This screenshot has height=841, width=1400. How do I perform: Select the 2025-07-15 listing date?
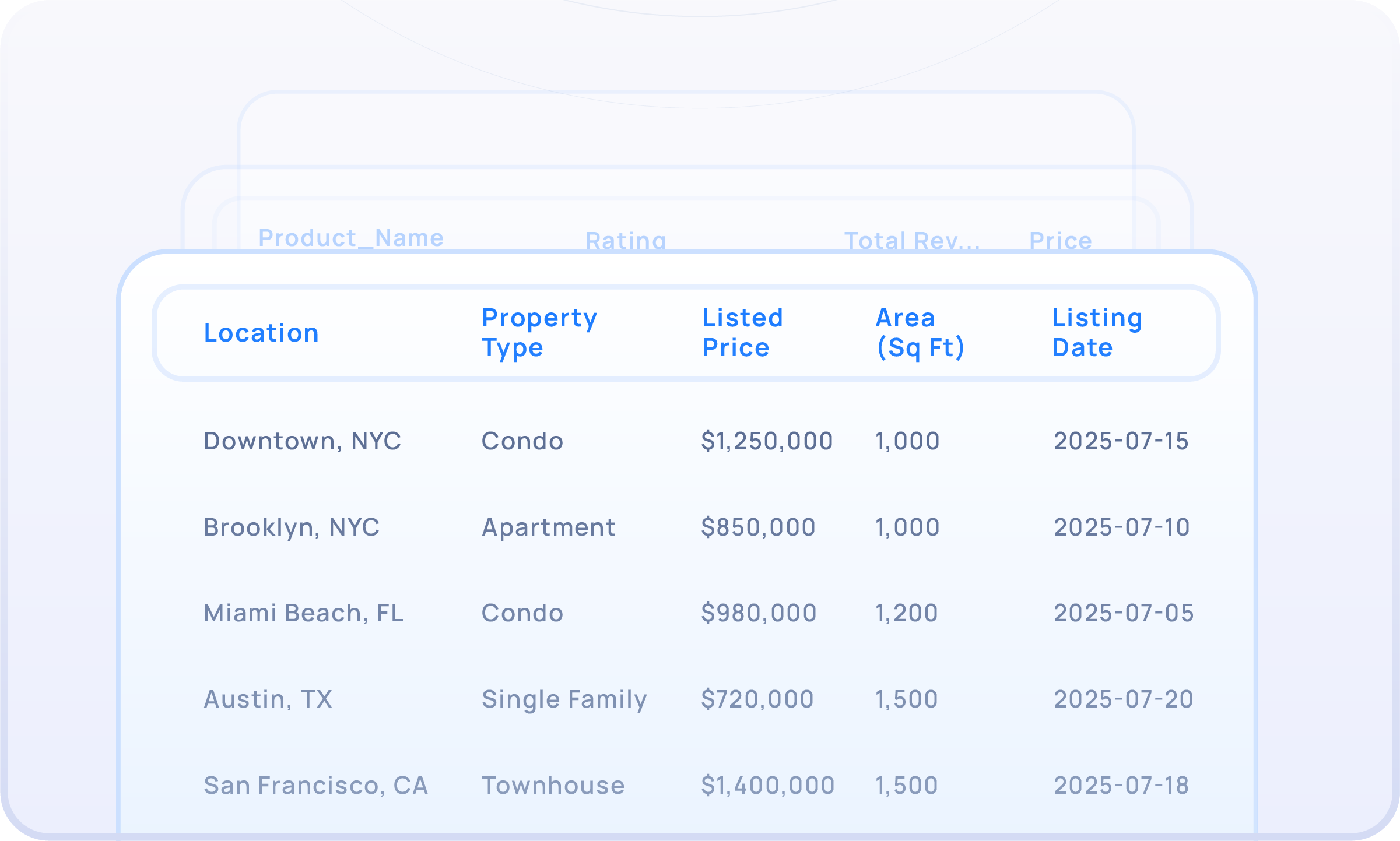1121,441
